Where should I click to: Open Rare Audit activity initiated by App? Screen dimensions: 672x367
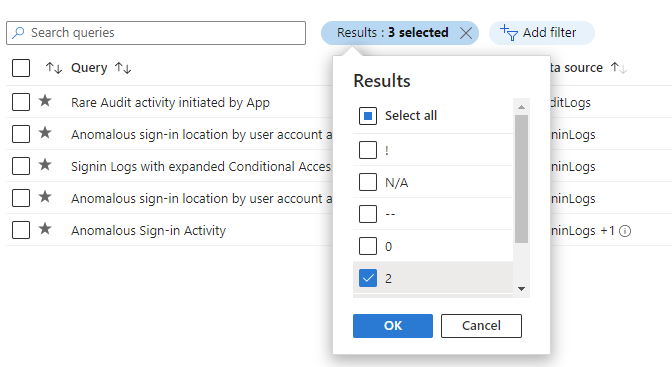tap(170, 102)
